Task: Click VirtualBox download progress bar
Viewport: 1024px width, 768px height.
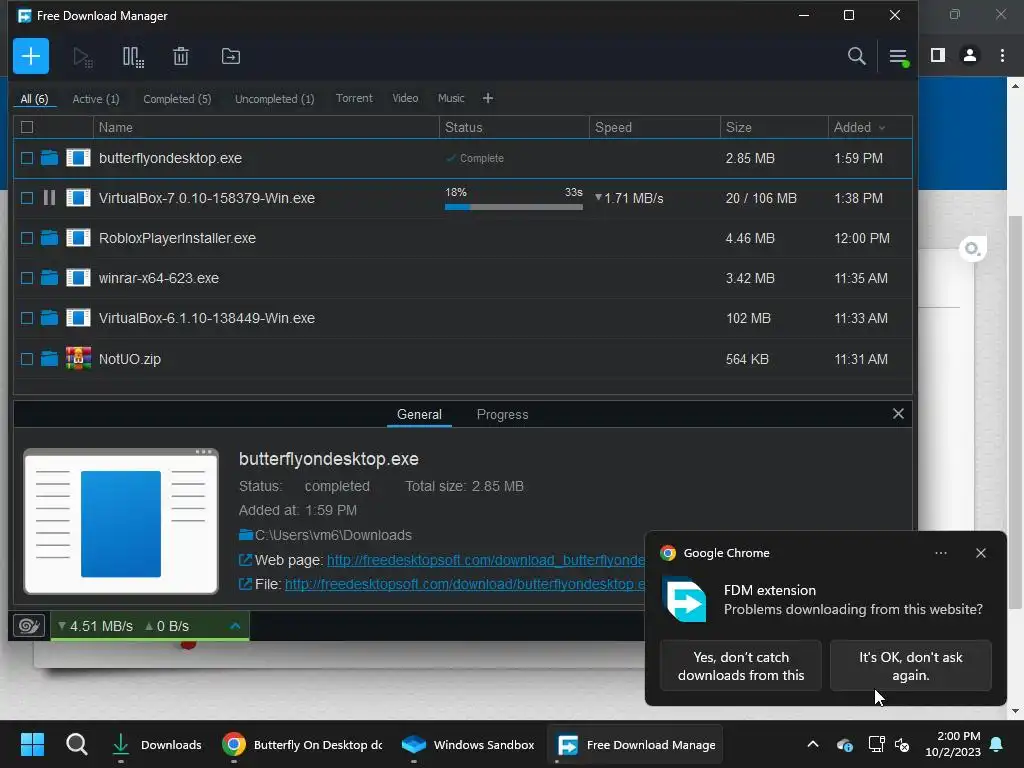Action: point(513,207)
